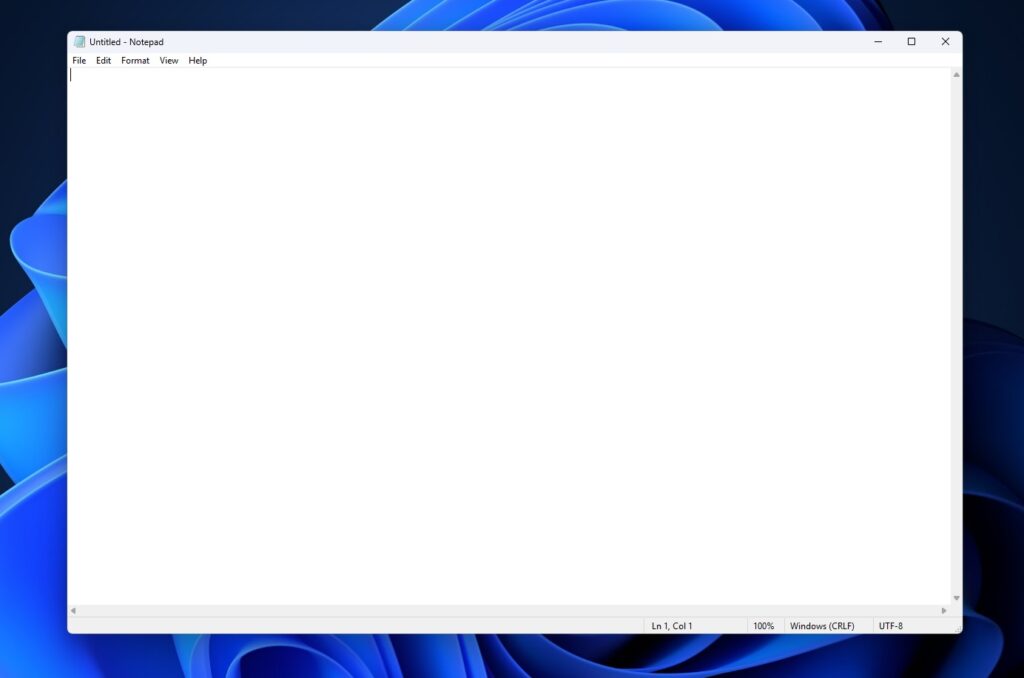The height and width of the screenshot is (678, 1024).
Task: Click the Untitled - Notepad title text
Action: coord(125,41)
